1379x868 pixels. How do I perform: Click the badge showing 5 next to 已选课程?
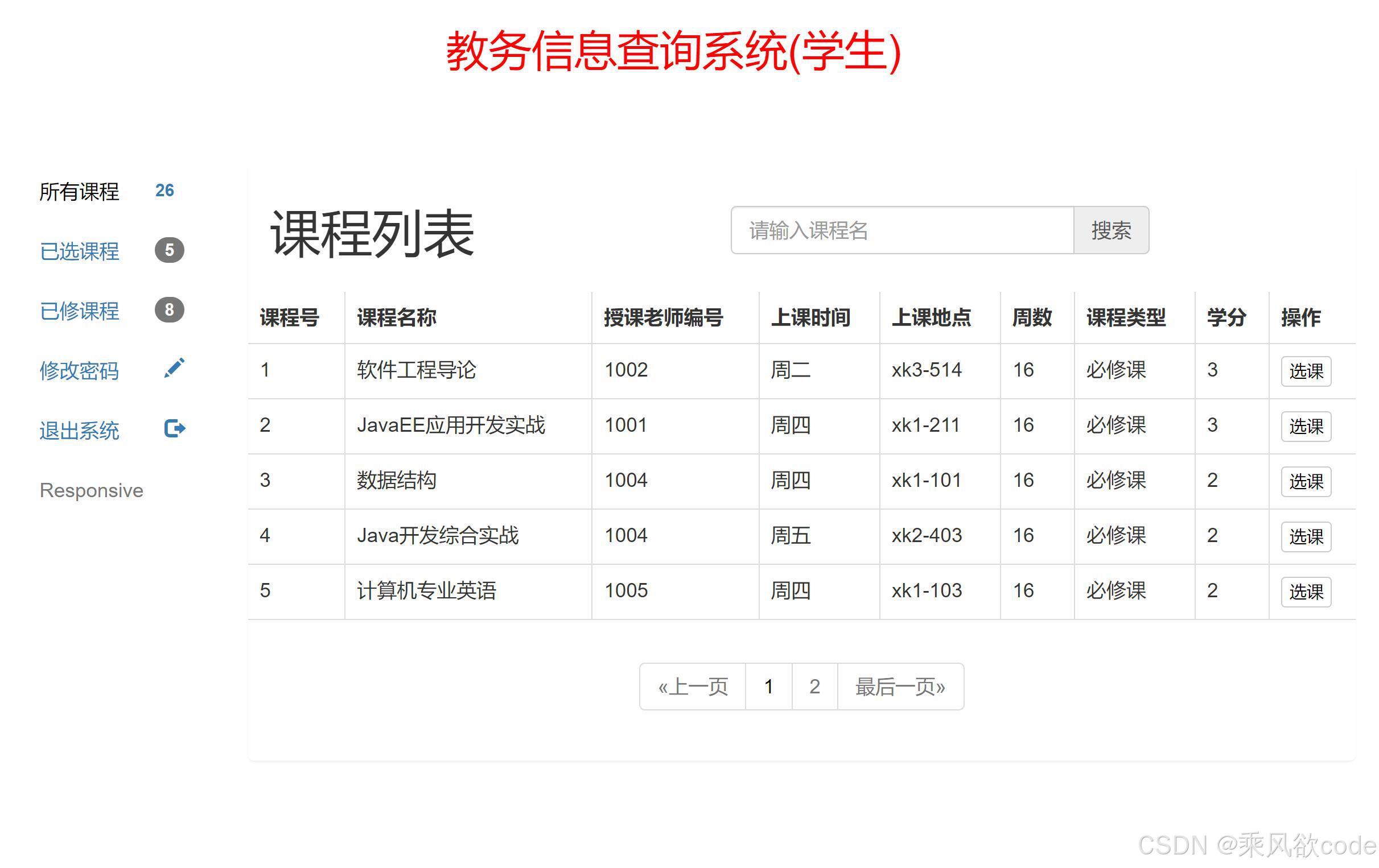[x=169, y=250]
